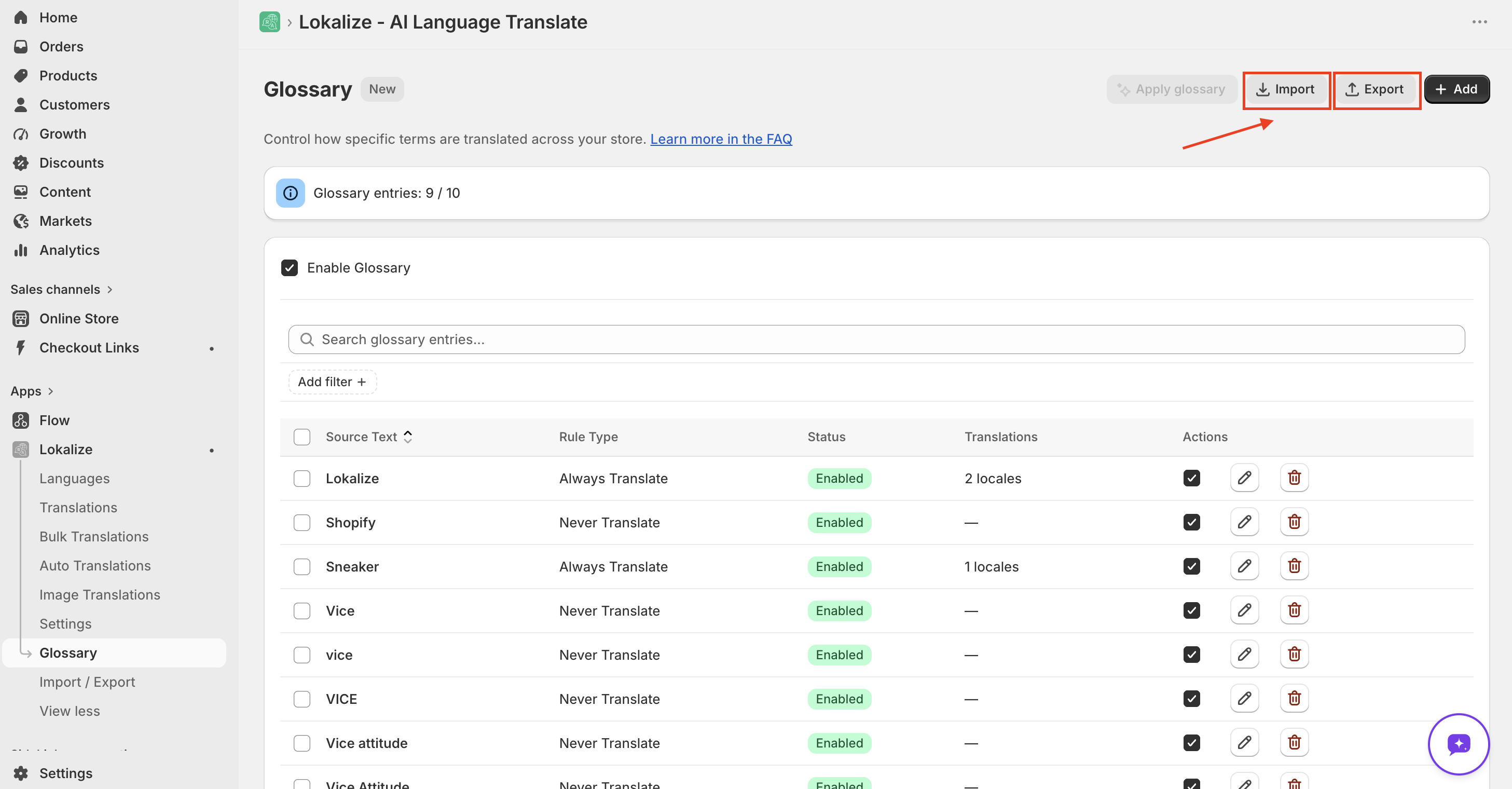Click the Products tag icon
Image resolution: width=1512 pixels, height=789 pixels.
pos(21,76)
